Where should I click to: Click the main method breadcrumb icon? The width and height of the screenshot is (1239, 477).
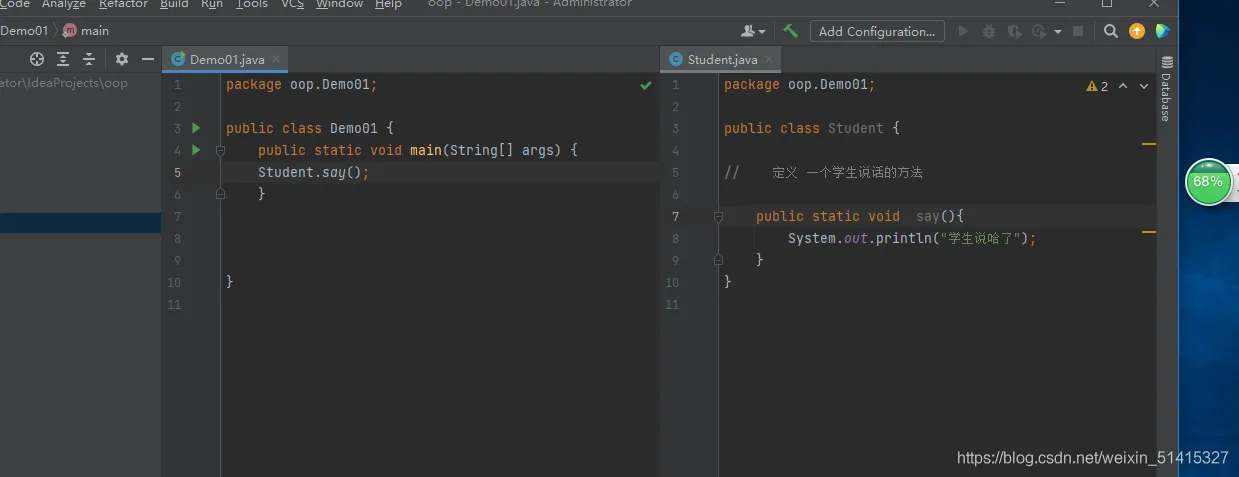point(69,31)
